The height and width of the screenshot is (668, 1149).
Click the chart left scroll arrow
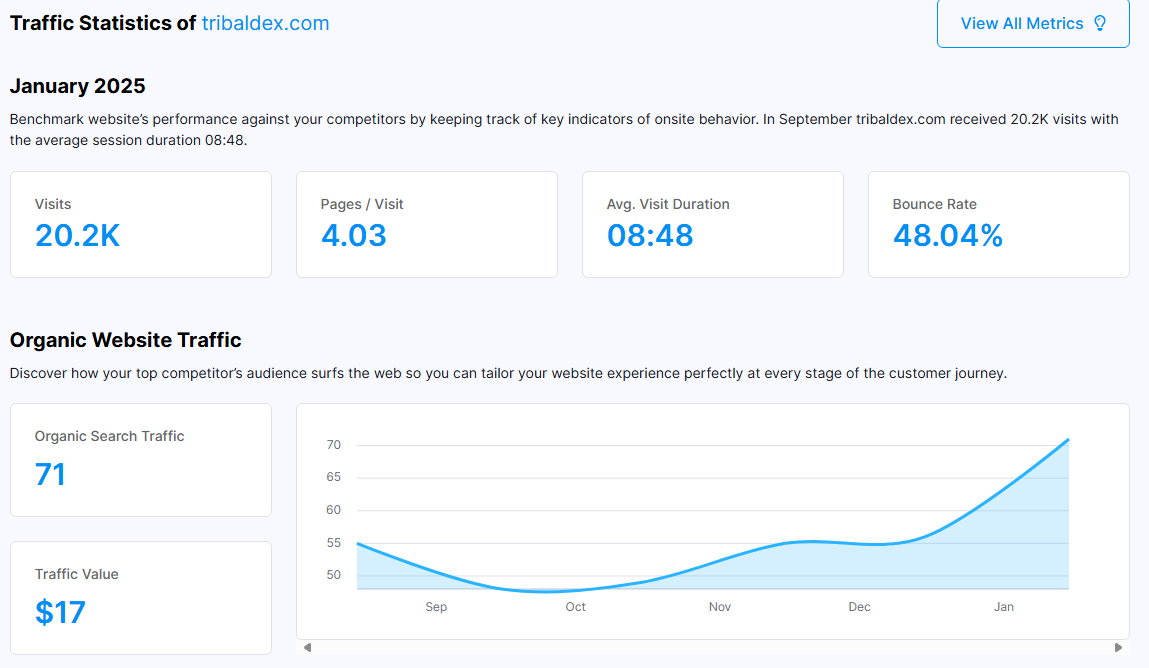308,647
